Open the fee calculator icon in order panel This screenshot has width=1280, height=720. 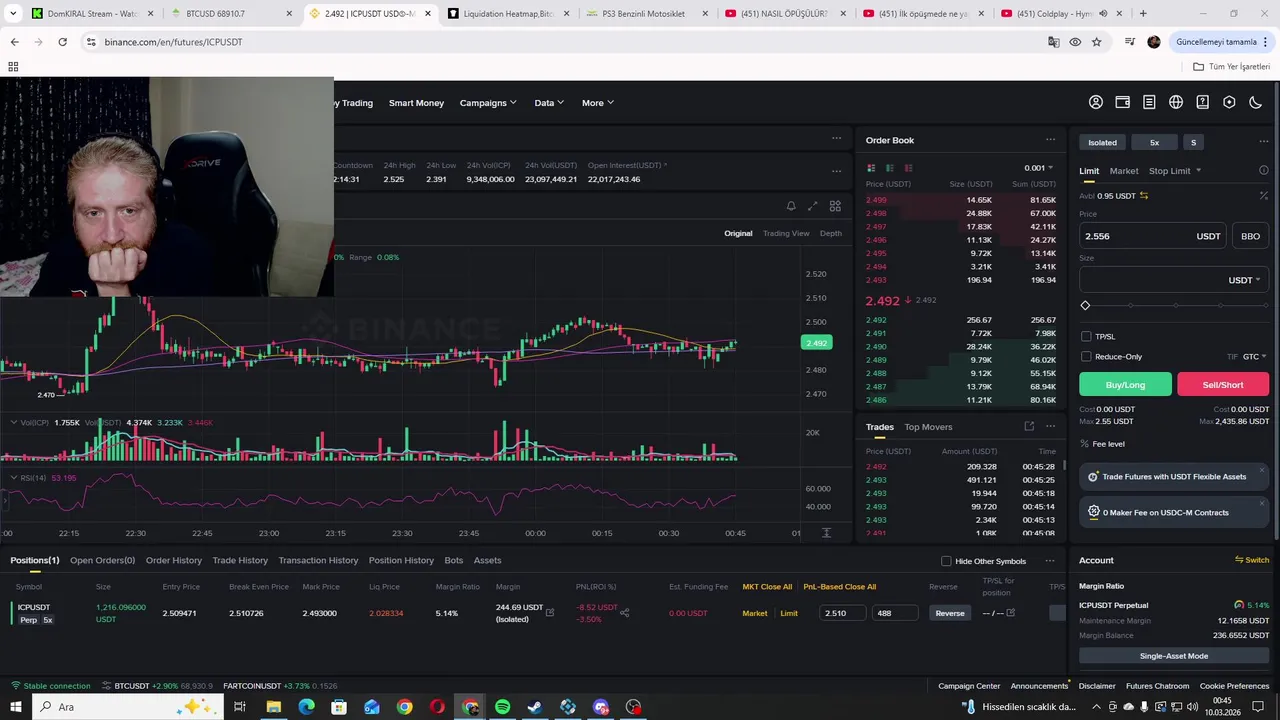(1263, 196)
